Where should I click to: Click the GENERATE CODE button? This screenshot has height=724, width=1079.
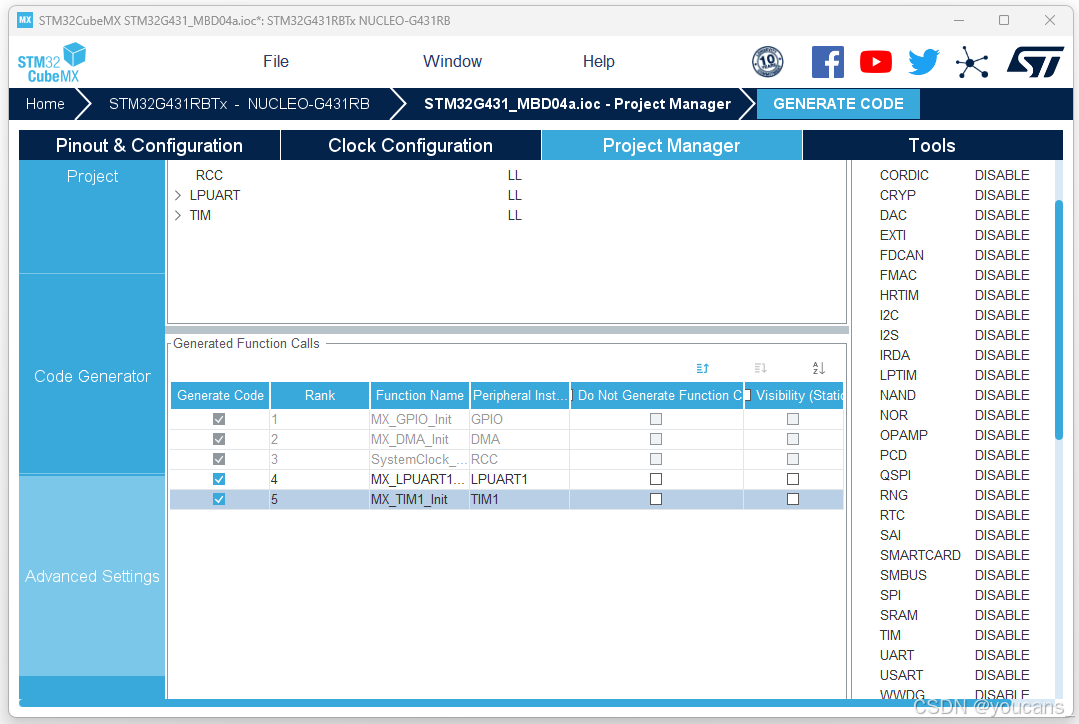click(838, 104)
